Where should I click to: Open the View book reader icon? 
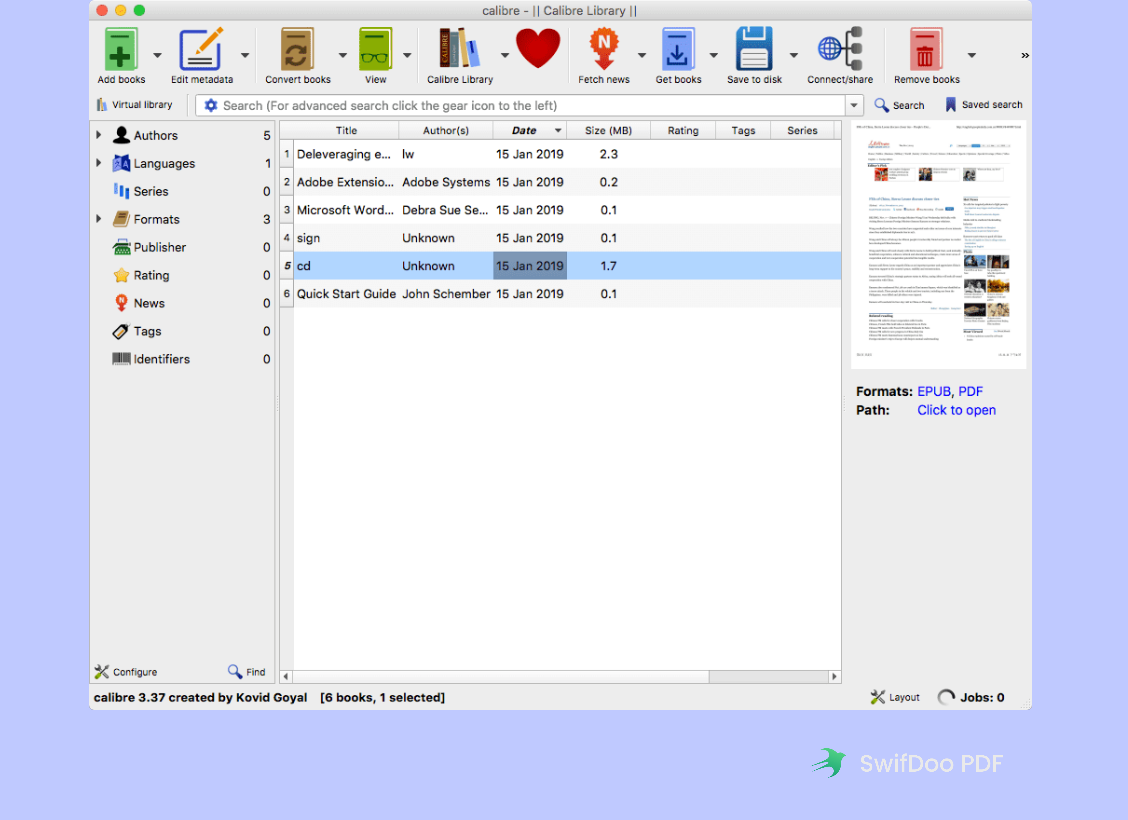[375, 49]
